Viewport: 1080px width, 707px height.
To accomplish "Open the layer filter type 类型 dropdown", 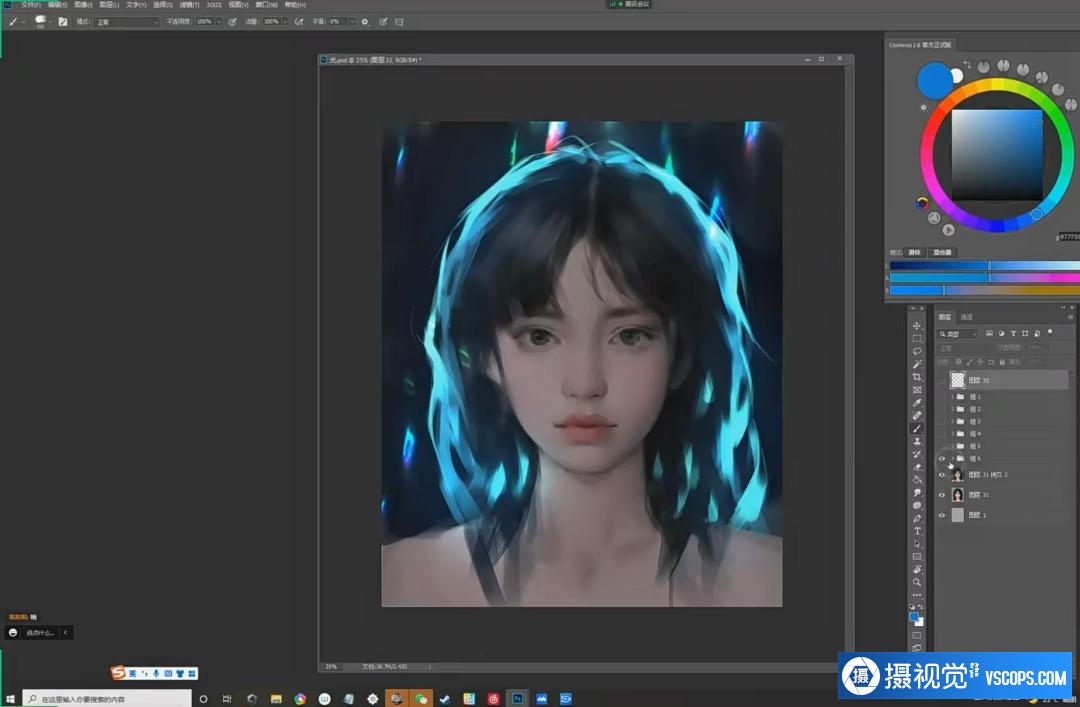I will 958,334.
